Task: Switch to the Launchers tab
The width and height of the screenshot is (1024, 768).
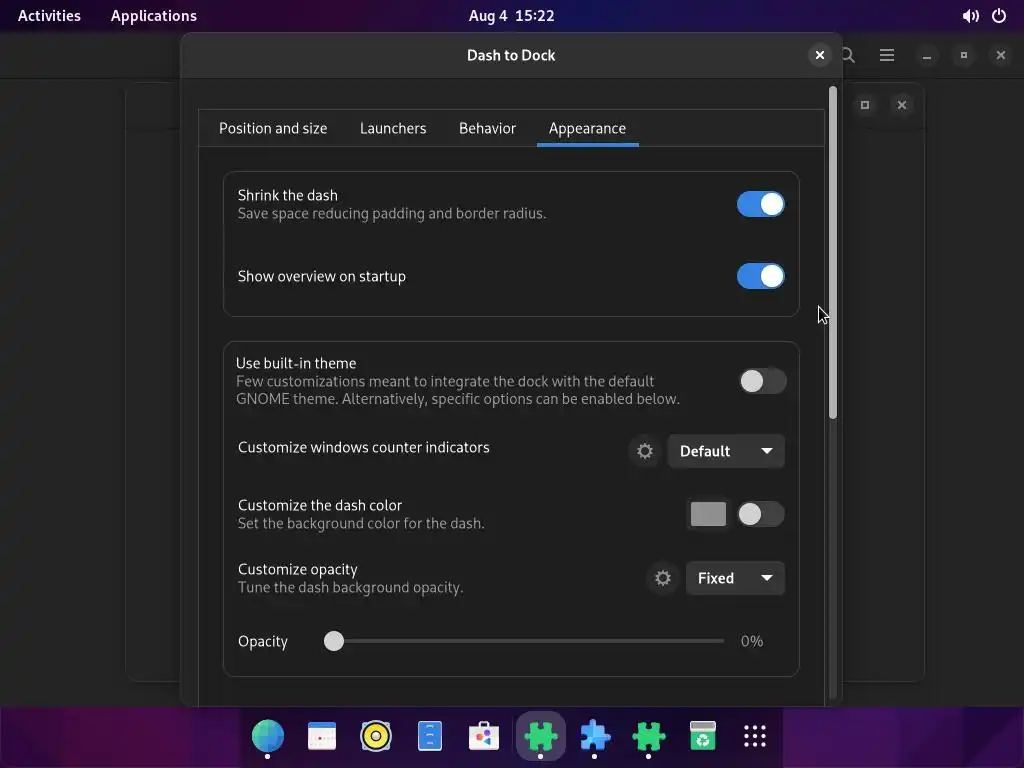Action: 393,128
